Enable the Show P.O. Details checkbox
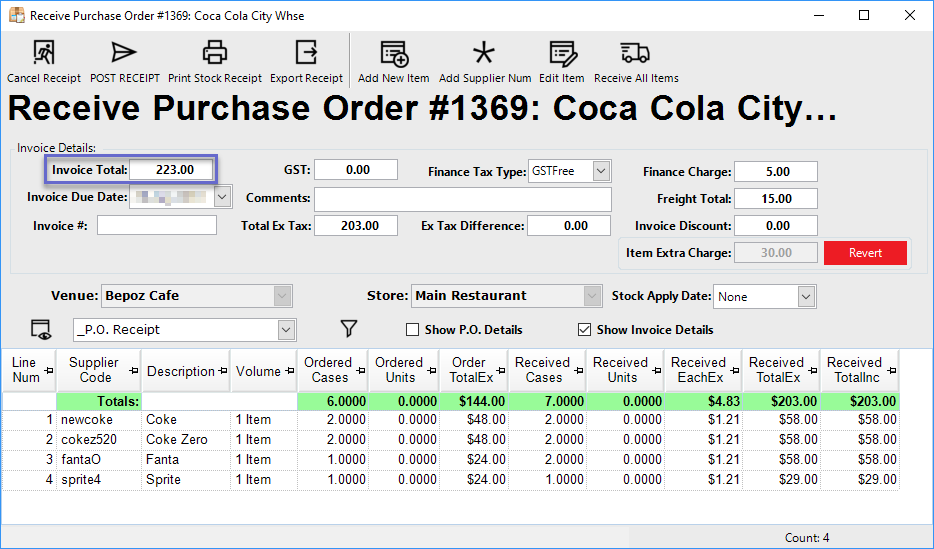 412,330
